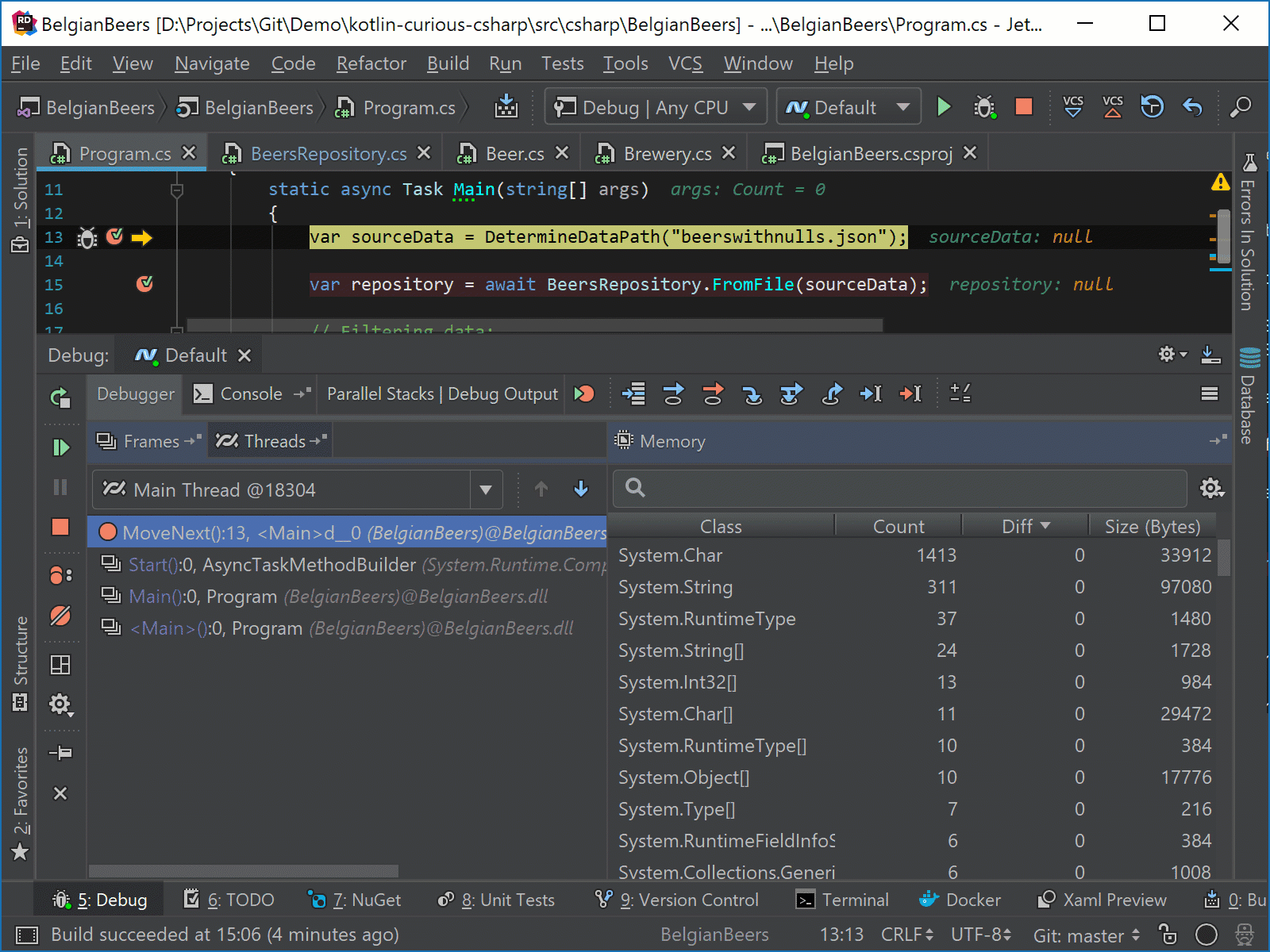Image resolution: width=1270 pixels, height=952 pixels.
Task: Click the Mute Breakpoints icon
Action: pos(61,616)
